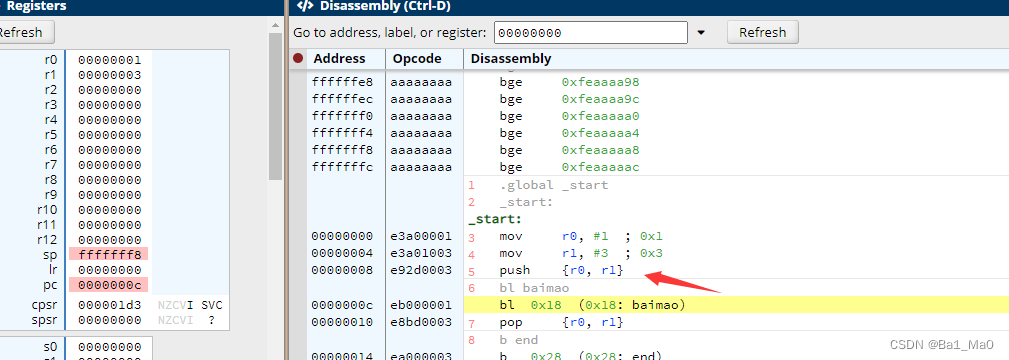This screenshot has width=1009, height=360.
Task: Click source line 6 bl baimao
Action: [x=534, y=288]
